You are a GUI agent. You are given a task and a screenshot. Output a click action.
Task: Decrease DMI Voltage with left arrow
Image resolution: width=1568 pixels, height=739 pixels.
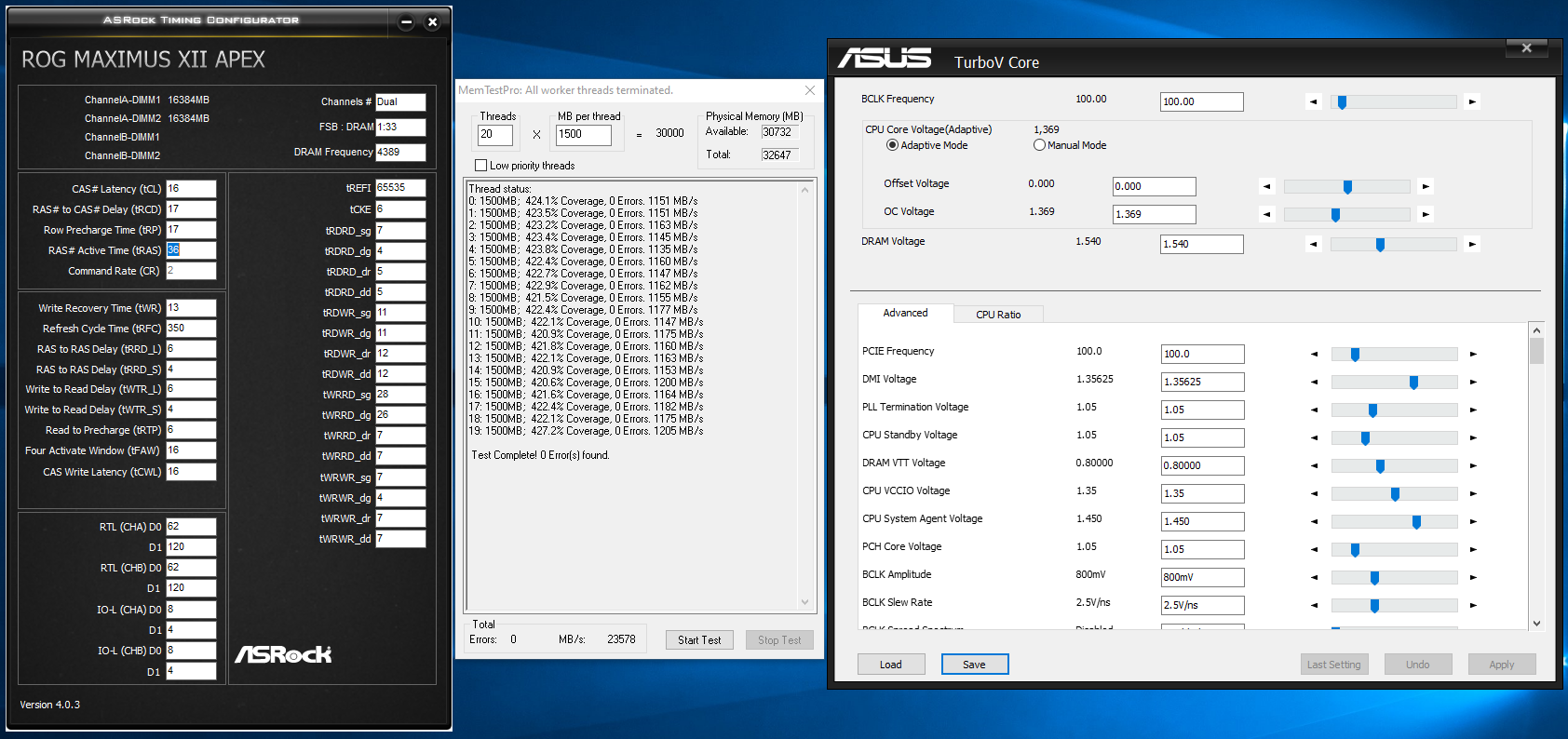coord(1315,382)
